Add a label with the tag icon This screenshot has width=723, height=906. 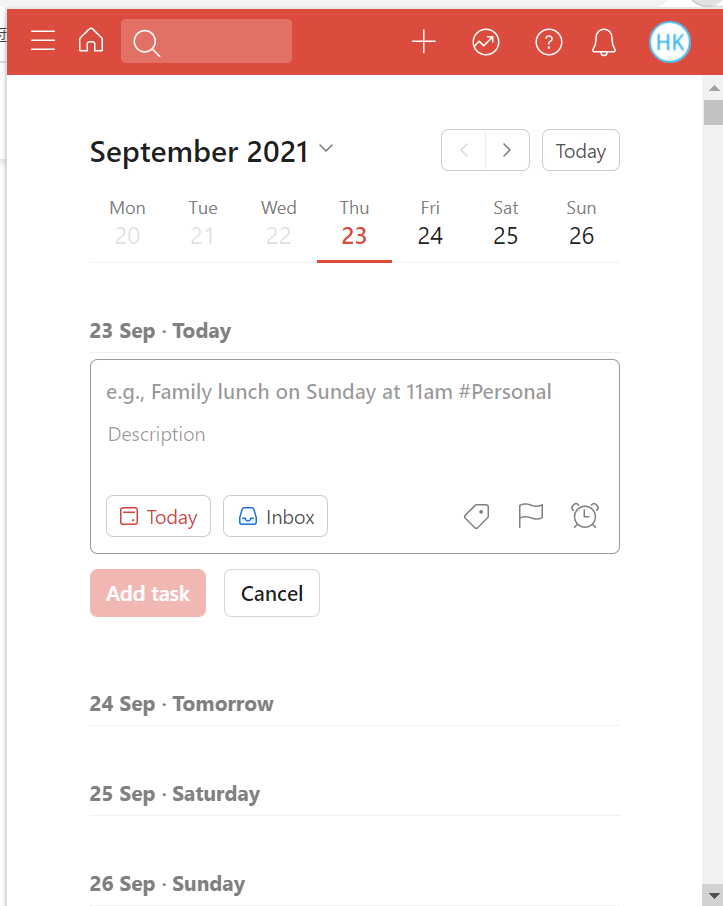click(476, 516)
